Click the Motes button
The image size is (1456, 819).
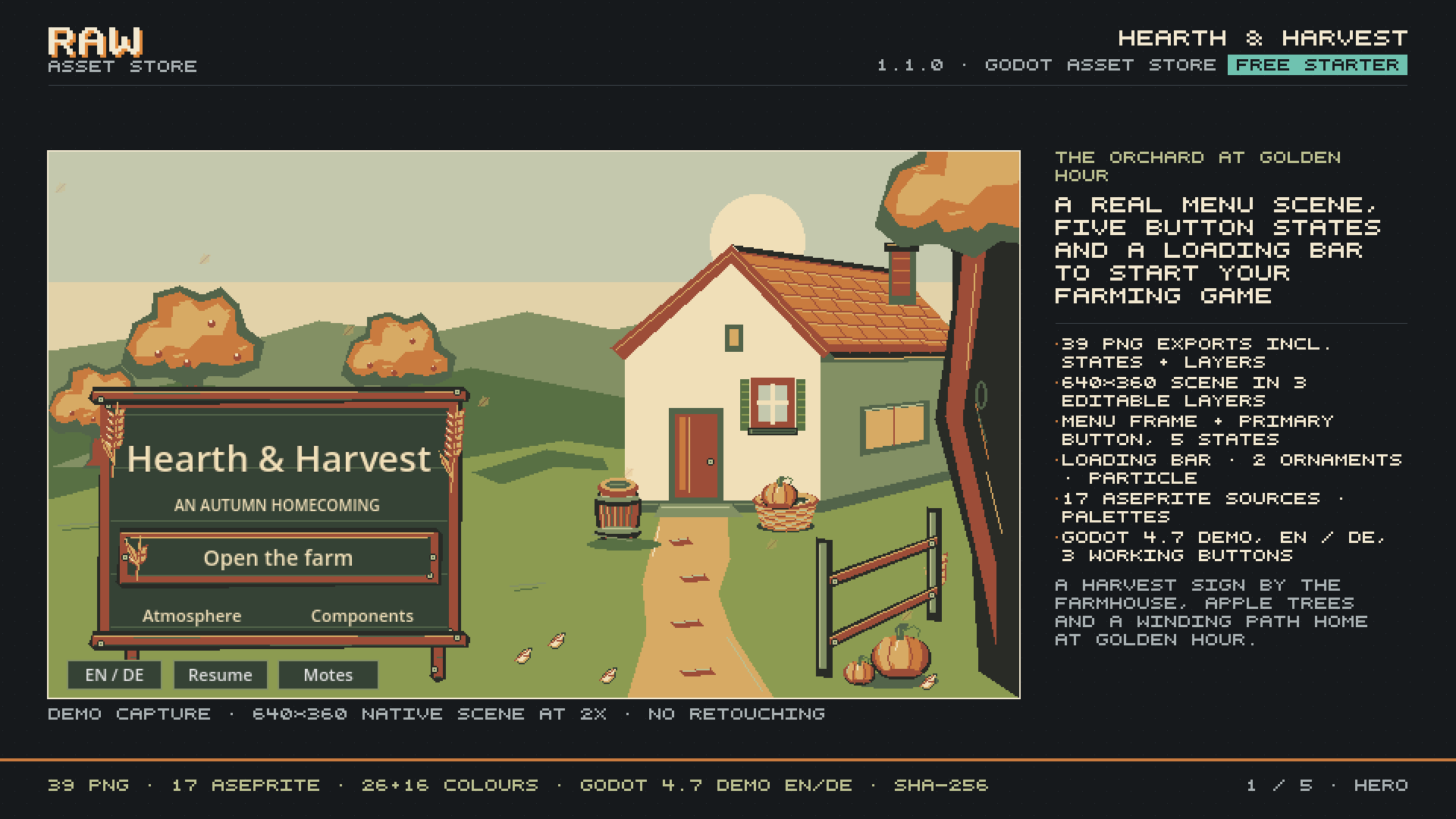tap(328, 675)
